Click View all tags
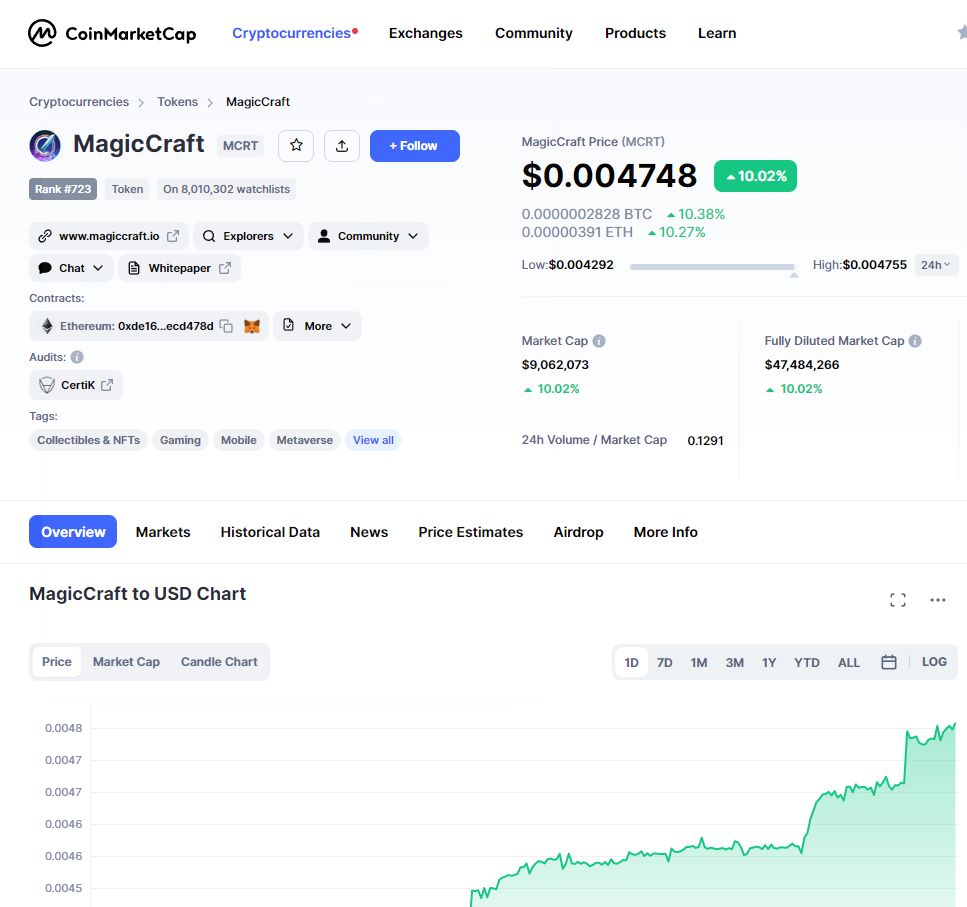Screen dimensions: 967x907 (x=373, y=440)
